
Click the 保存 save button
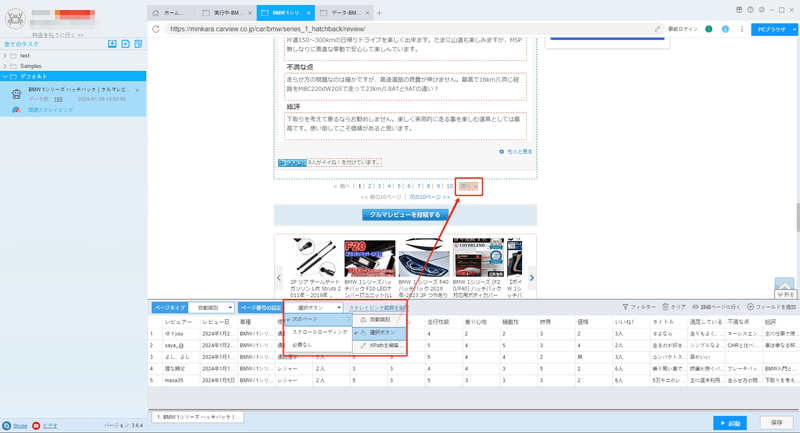(777, 423)
